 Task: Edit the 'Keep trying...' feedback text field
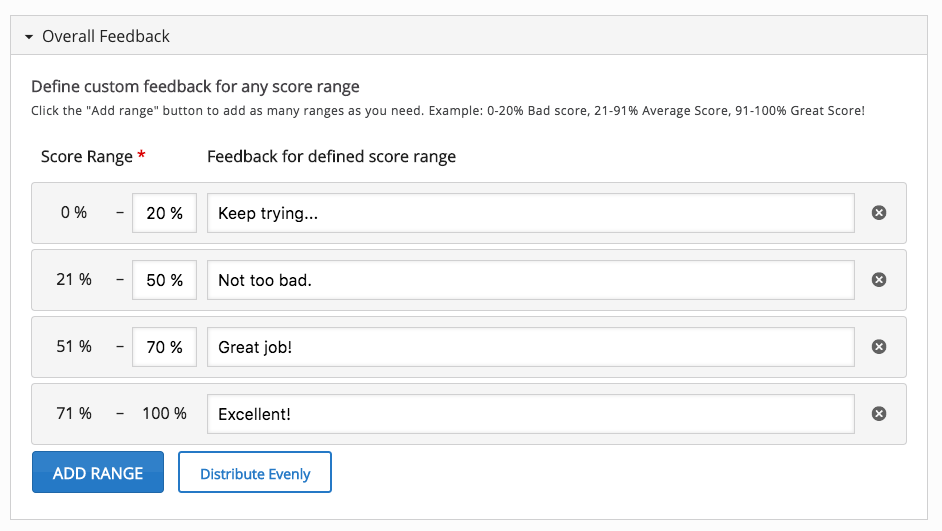[530, 213]
